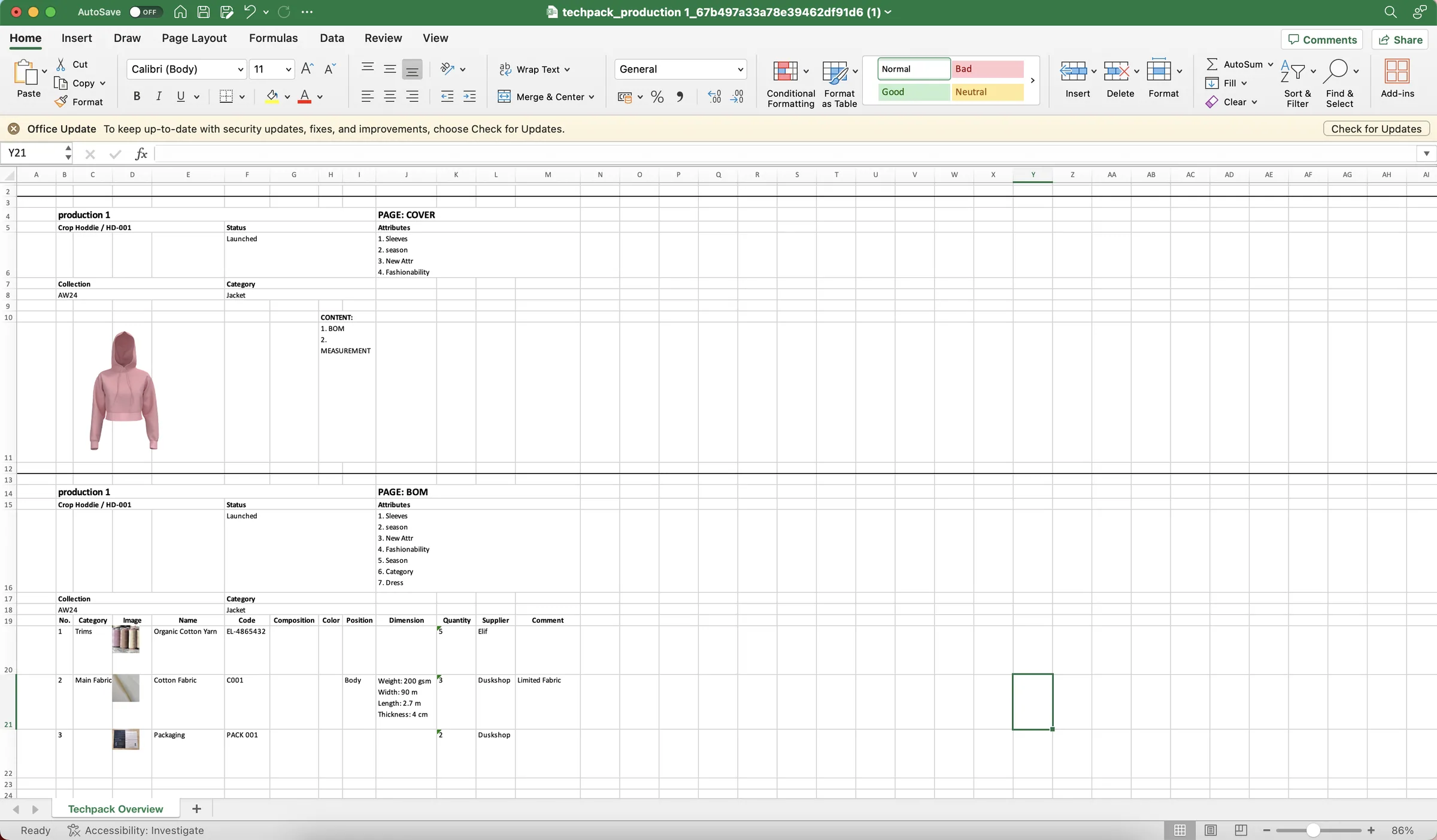Viewport: 1437px width, 840px height.
Task: Expand the Wrap Text dropdown arrow
Action: [567, 69]
